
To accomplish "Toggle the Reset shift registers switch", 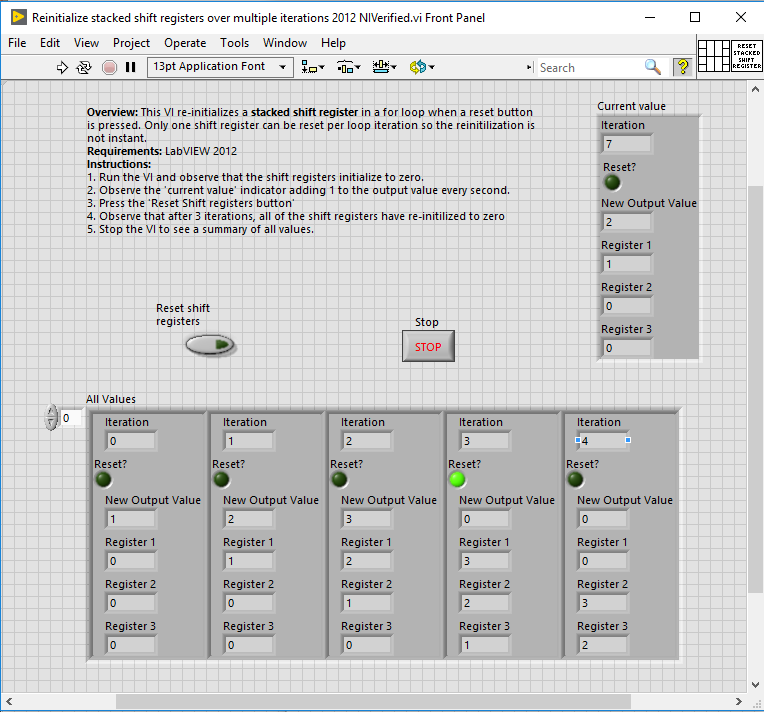I will [210, 345].
